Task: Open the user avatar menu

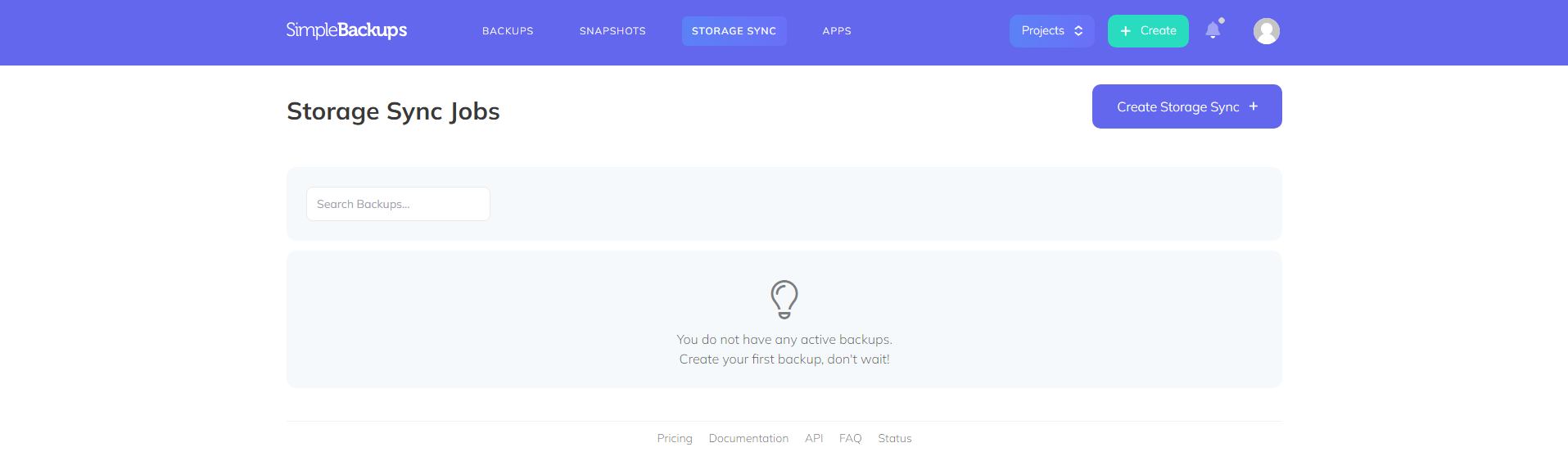Action: click(x=1266, y=31)
